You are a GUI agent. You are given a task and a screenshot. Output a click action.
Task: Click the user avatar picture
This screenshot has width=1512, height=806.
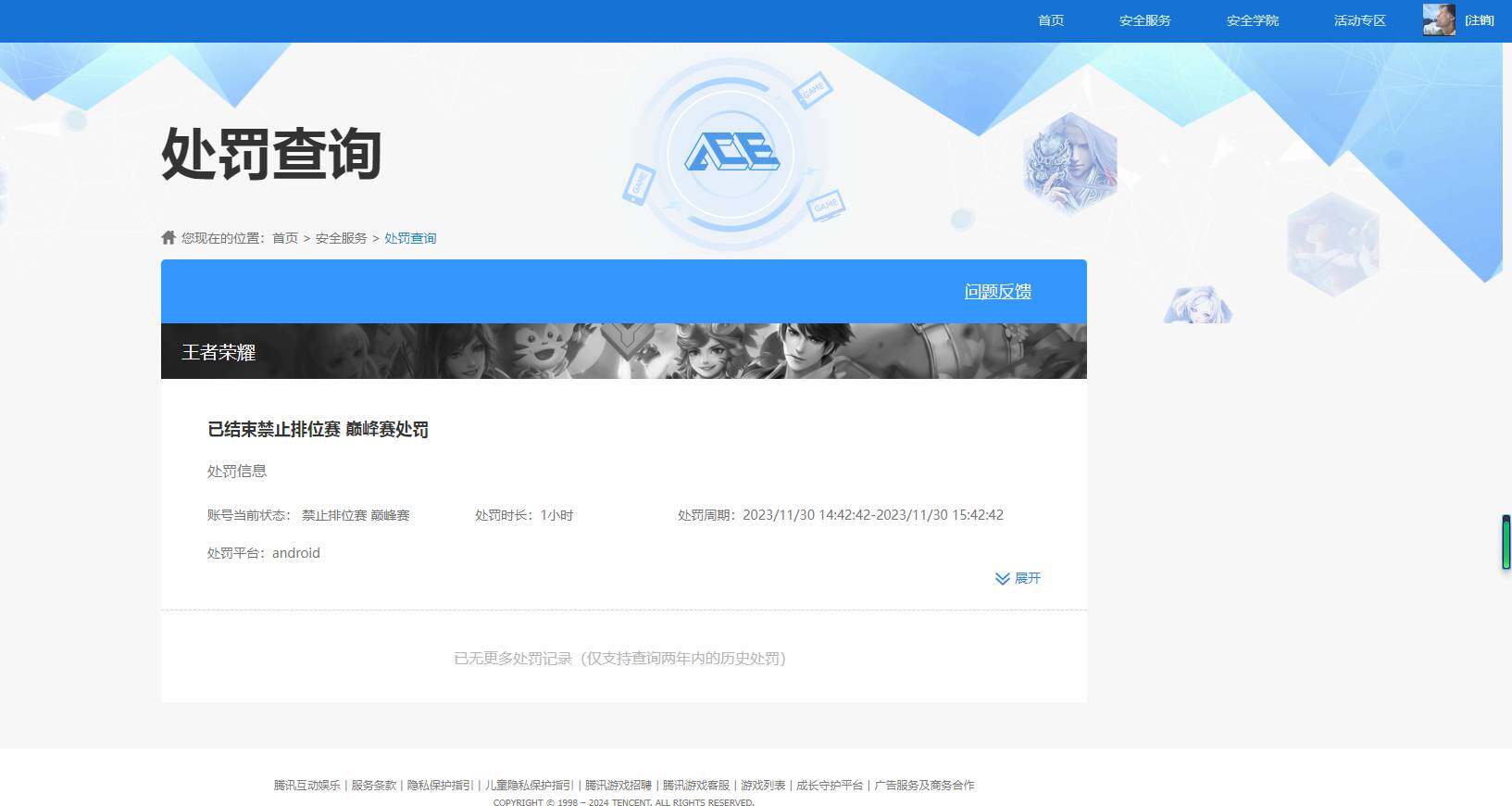click(1439, 19)
